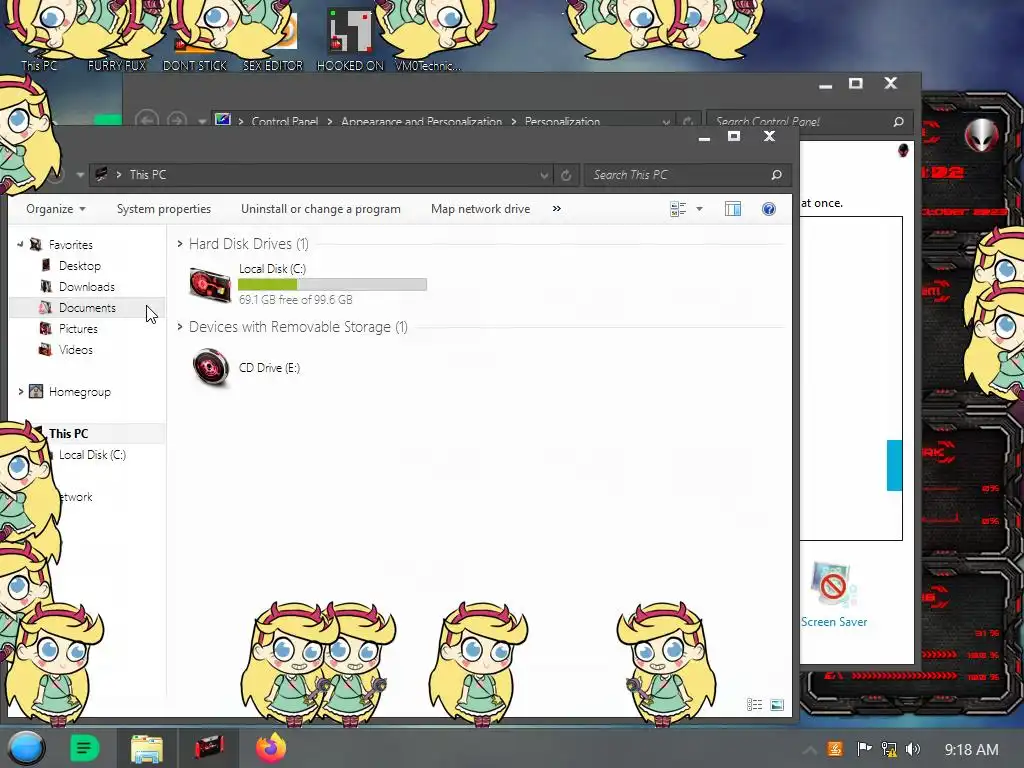Viewport: 1024px width, 768px height.
Task: Show hidden tray icons arrow
Action: (810, 750)
